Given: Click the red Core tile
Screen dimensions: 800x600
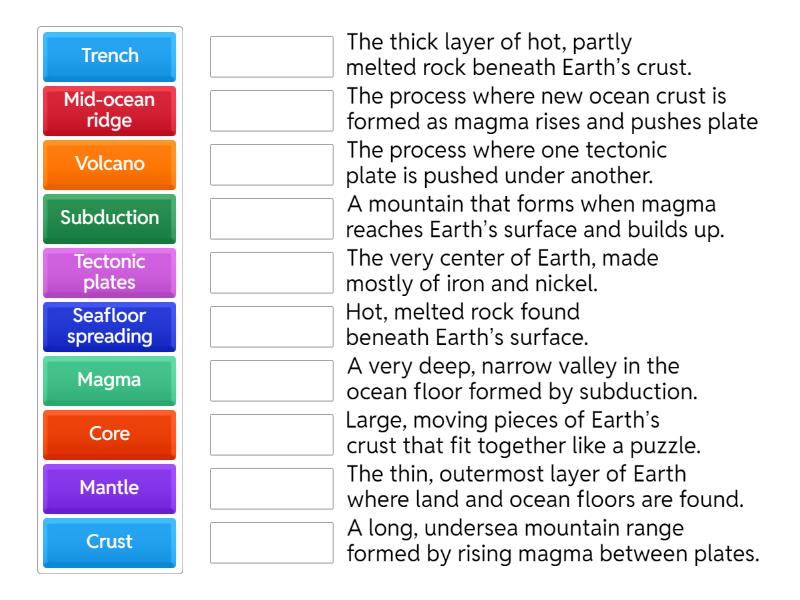Looking at the screenshot, I should coord(110,434).
